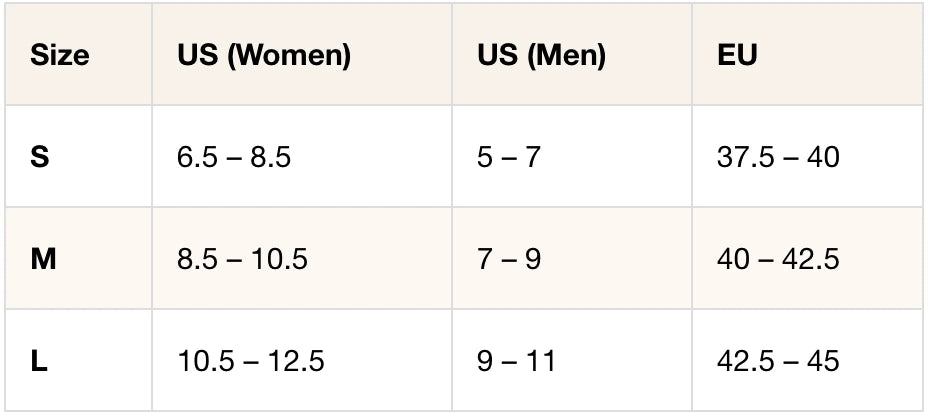Click the number 11 in the men's column
The height and width of the screenshot is (418, 930).
pyautogui.click(x=541, y=361)
